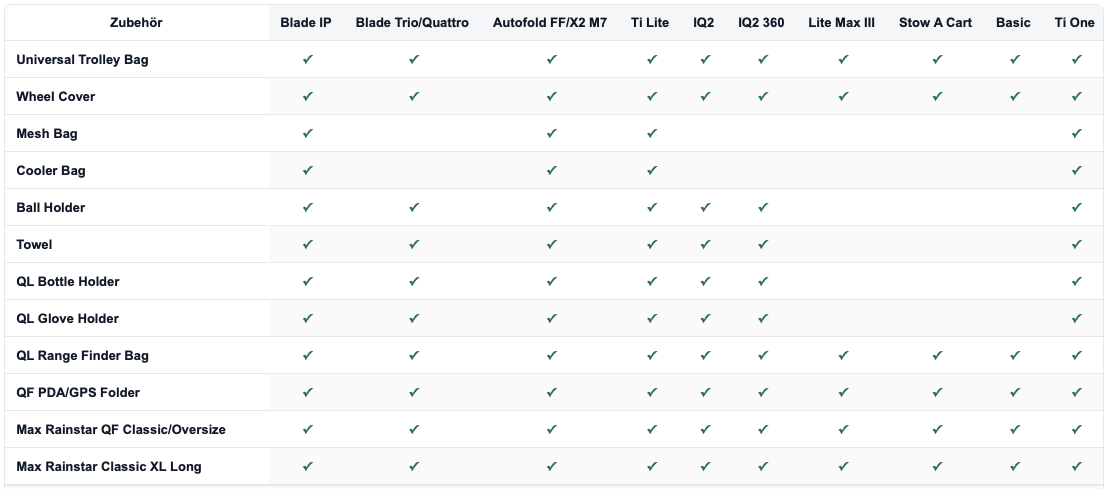Click the Max Rainstar QF Classic/Oversize checkmark under Ti Lite

point(652,429)
